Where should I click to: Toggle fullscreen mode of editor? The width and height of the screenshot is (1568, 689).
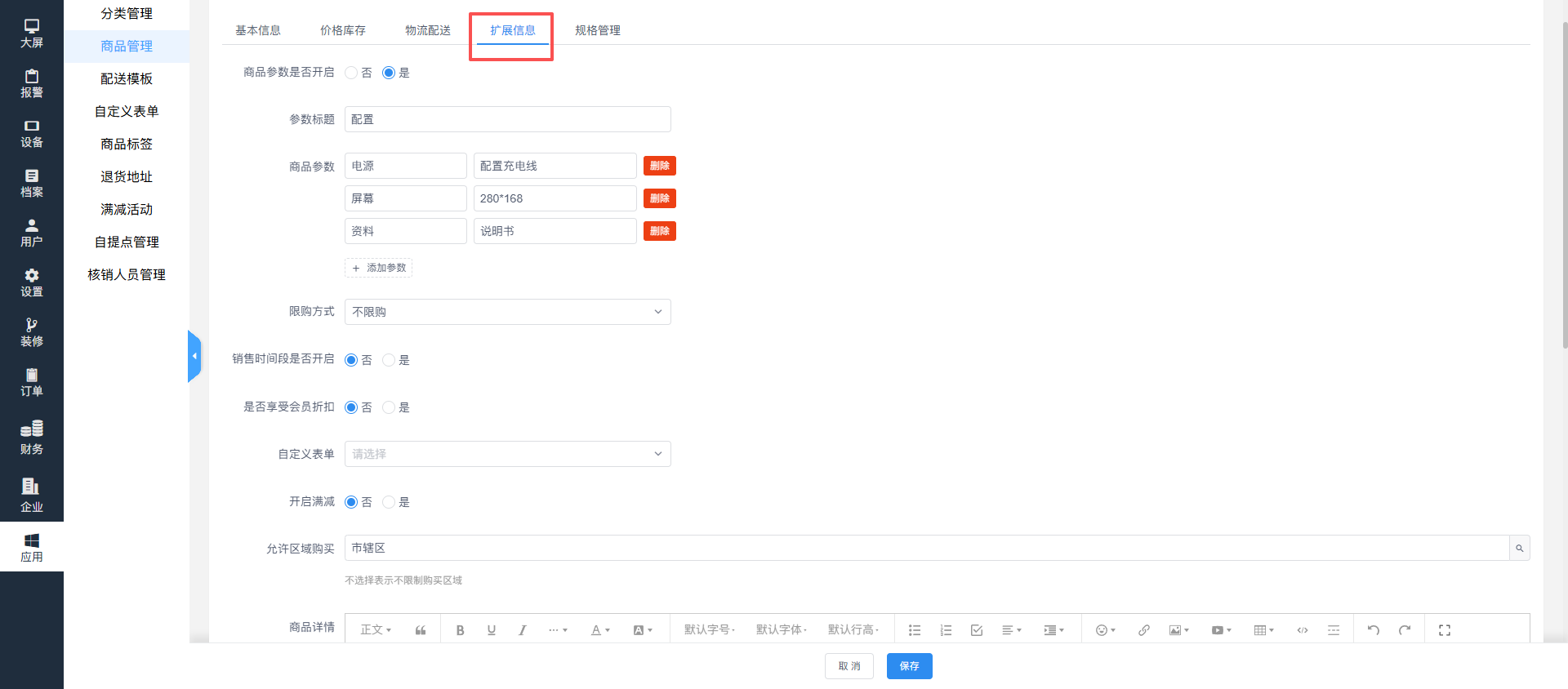[1445, 630]
